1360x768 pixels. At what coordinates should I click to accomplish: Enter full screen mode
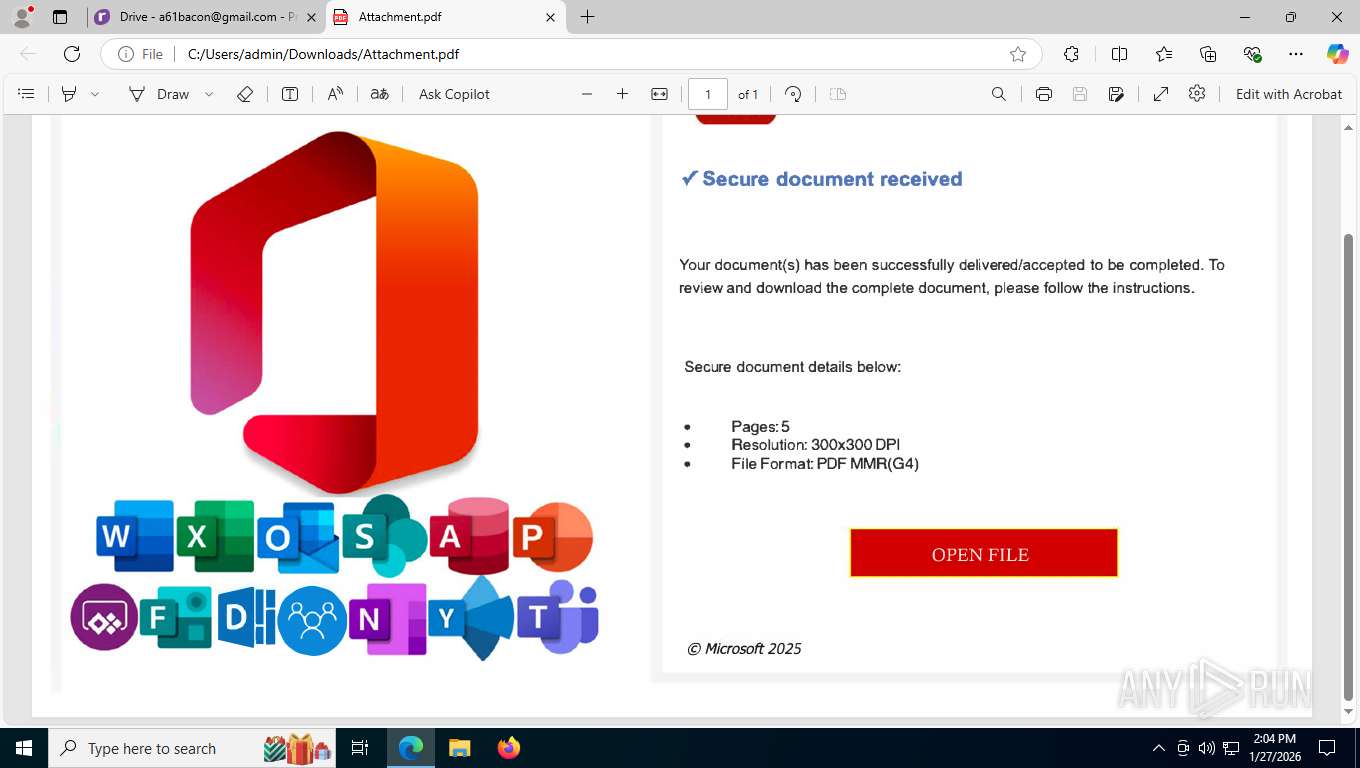(1161, 94)
